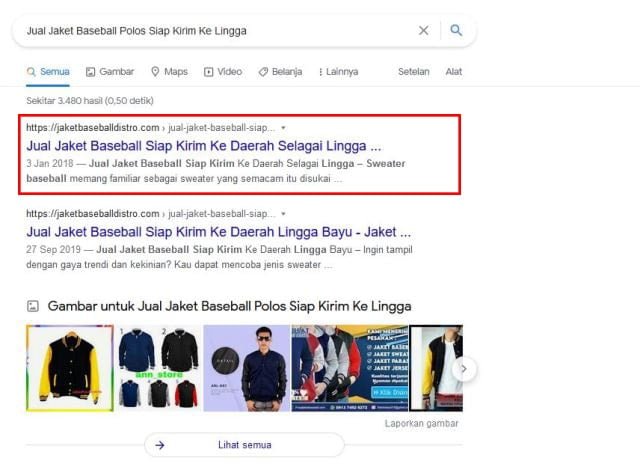Viewport: 640px width, 464px height.
Task: Open the Gambar images tab
Action: coord(110,72)
